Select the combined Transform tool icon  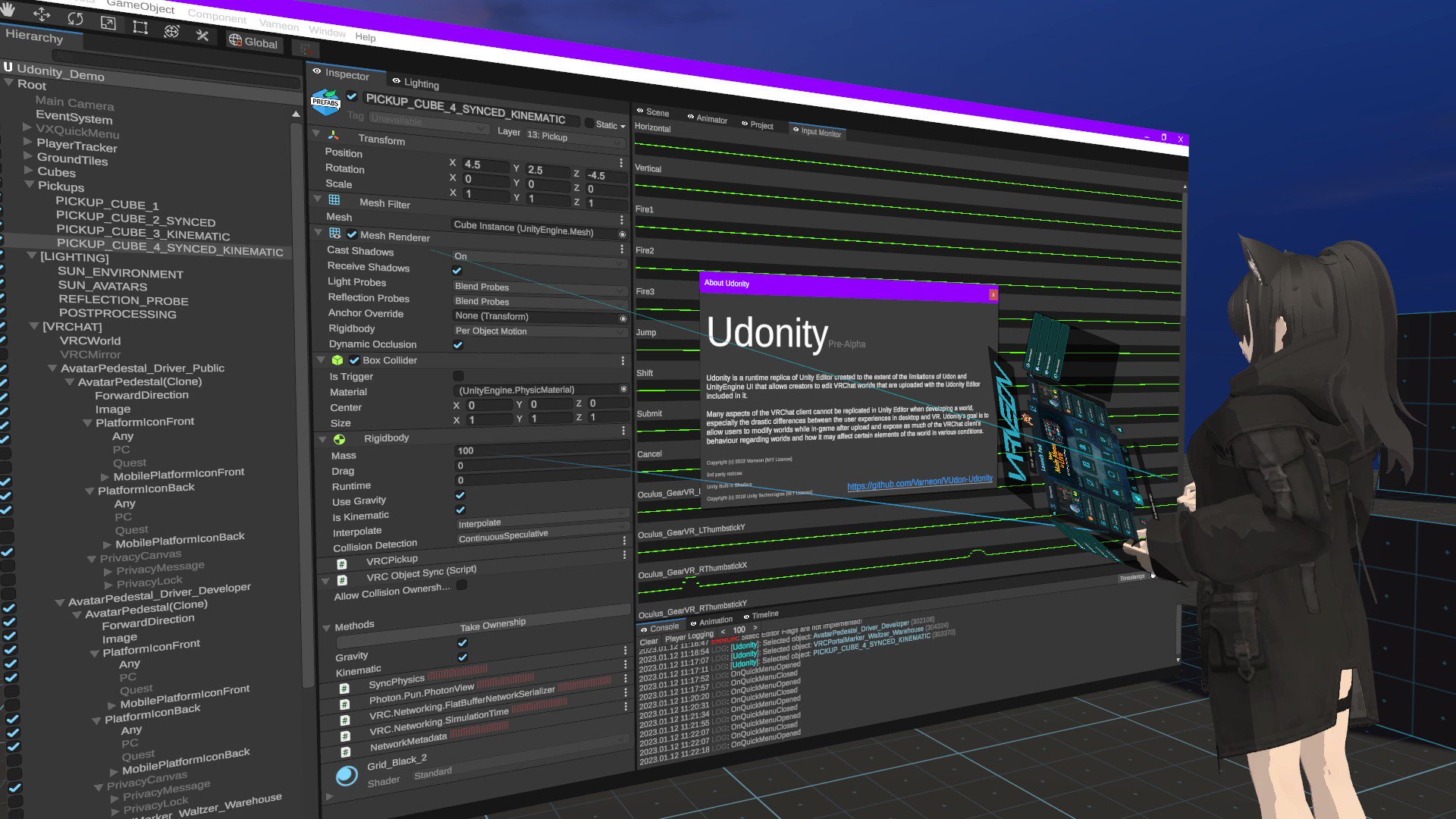coord(171,31)
